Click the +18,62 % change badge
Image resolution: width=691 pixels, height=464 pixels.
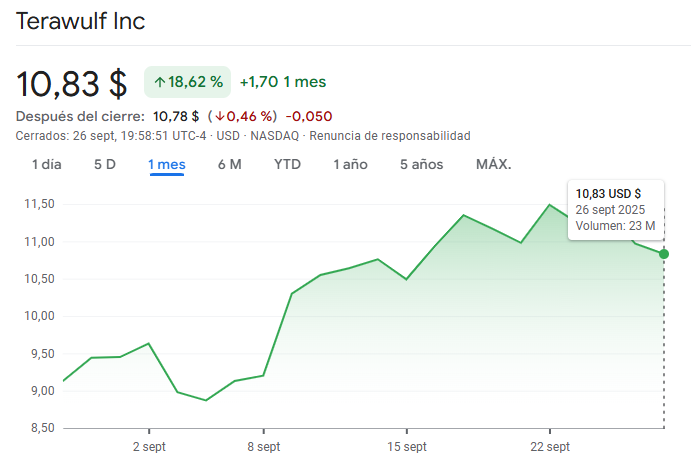tap(188, 81)
